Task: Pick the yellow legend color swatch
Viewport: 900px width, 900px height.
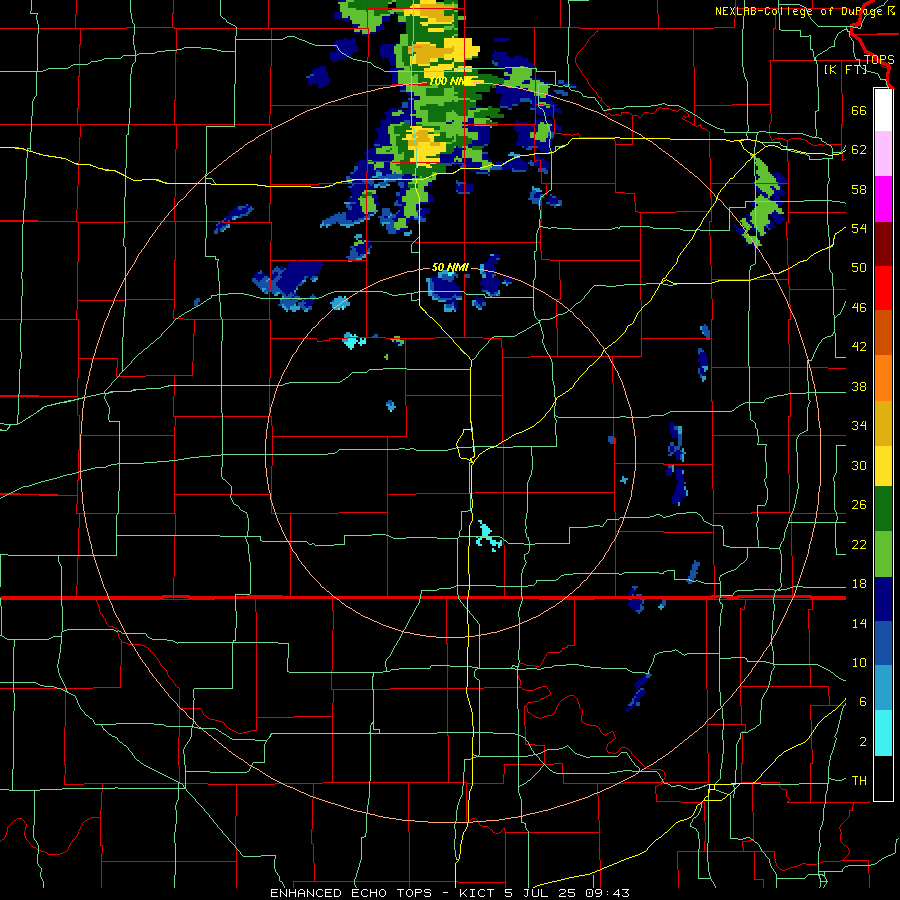Action: [883, 466]
